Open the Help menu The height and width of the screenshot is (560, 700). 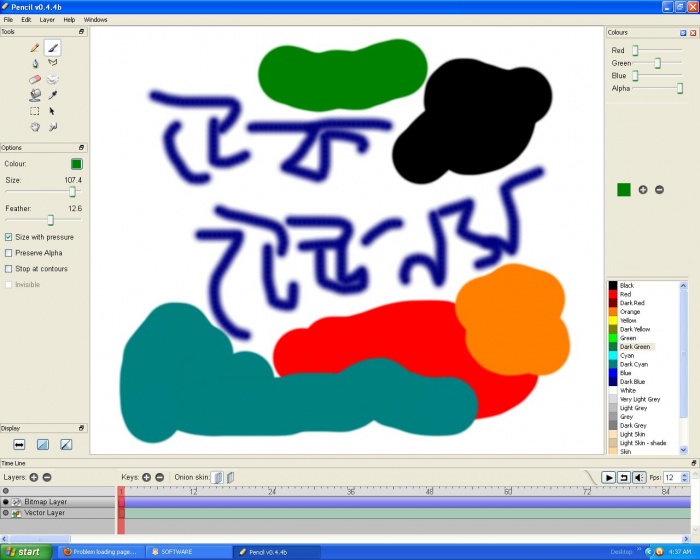pos(69,20)
